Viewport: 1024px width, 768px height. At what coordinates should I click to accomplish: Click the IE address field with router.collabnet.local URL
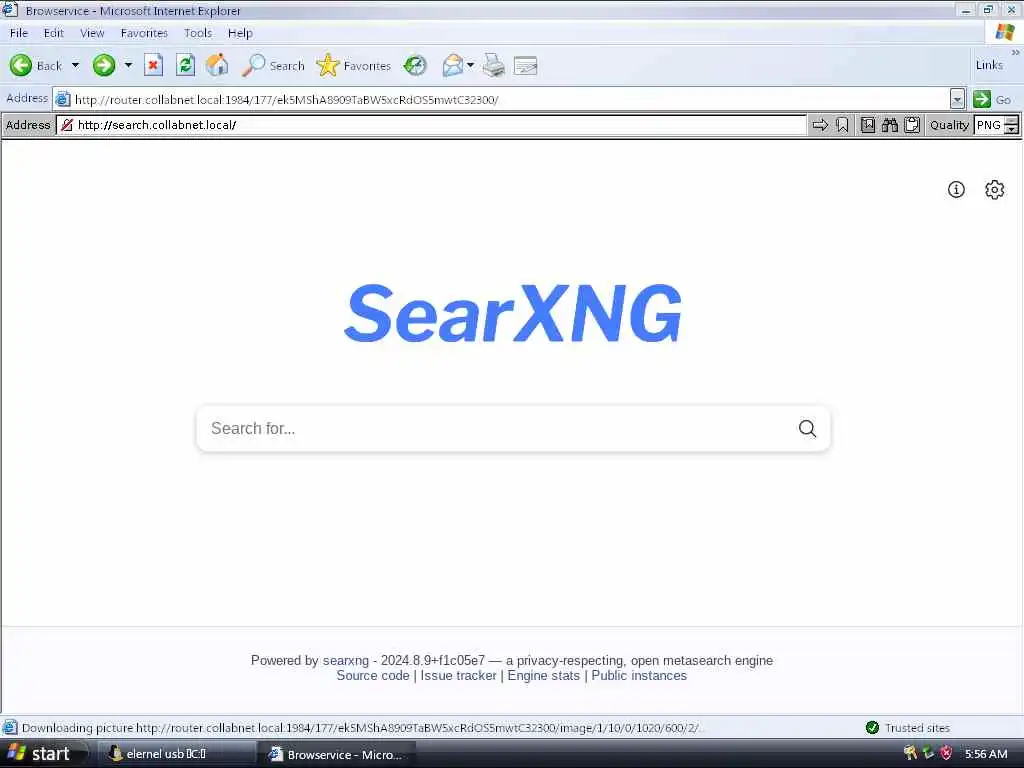502,99
